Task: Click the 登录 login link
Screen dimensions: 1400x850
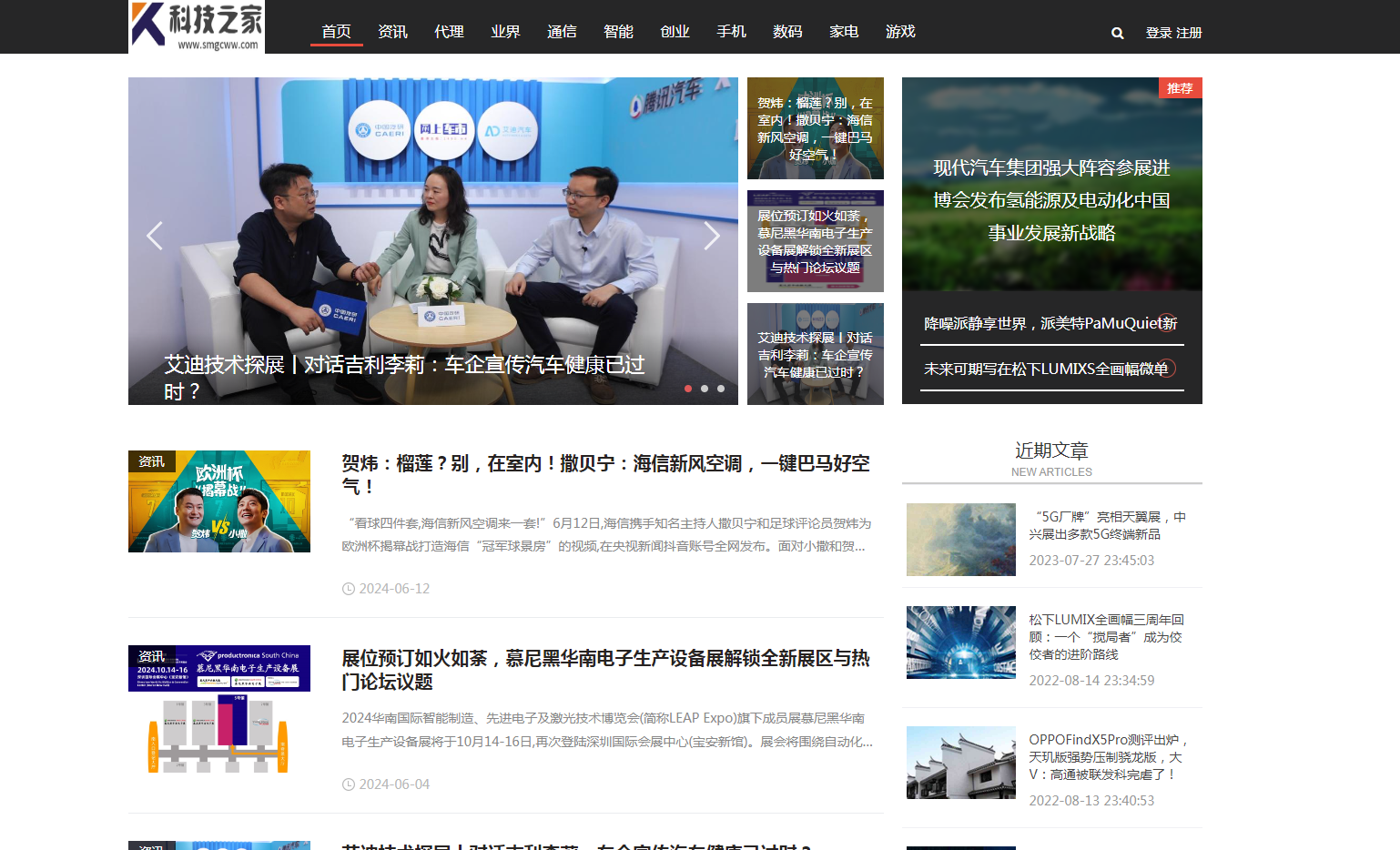Action: click(x=1159, y=33)
